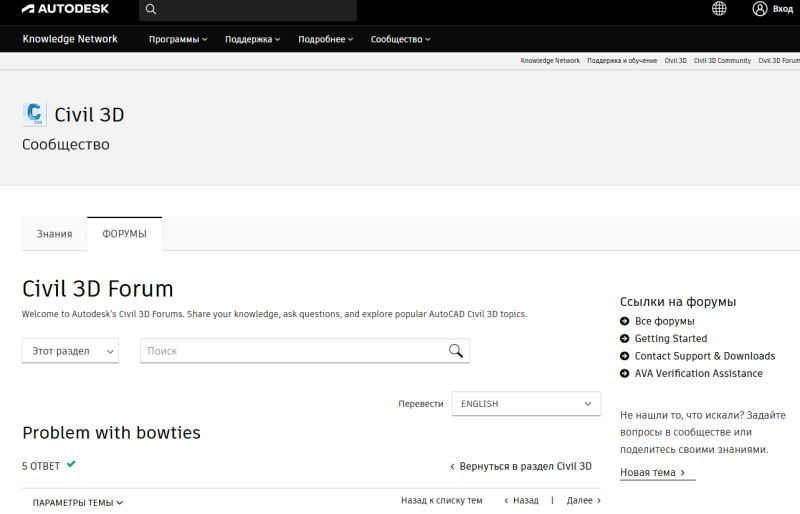The image size is (800, 514).
Task: Open AVA Verification Assistance link
Action: click(x=698, y=373)
